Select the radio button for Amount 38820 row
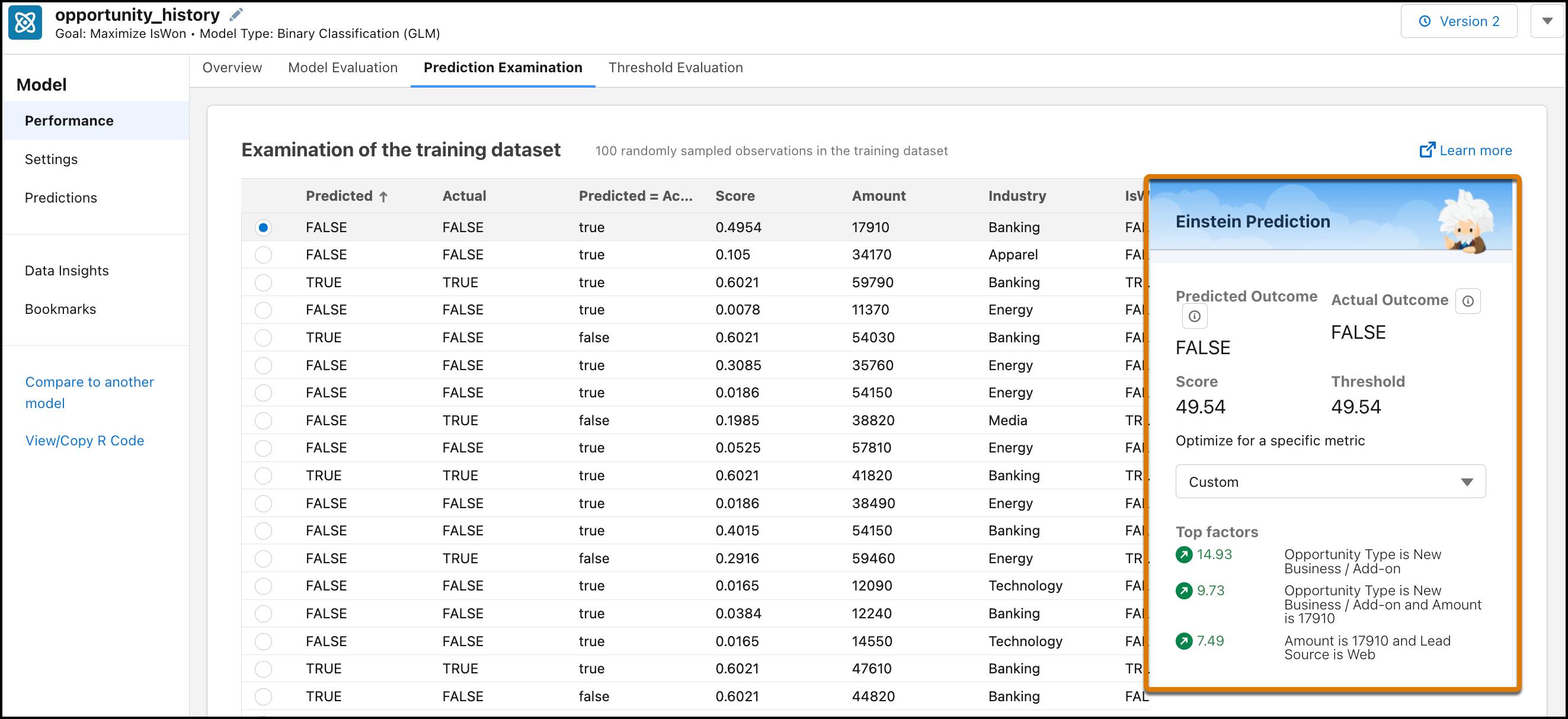This screenshot has width=1568, height=719. tap(263, 421)
